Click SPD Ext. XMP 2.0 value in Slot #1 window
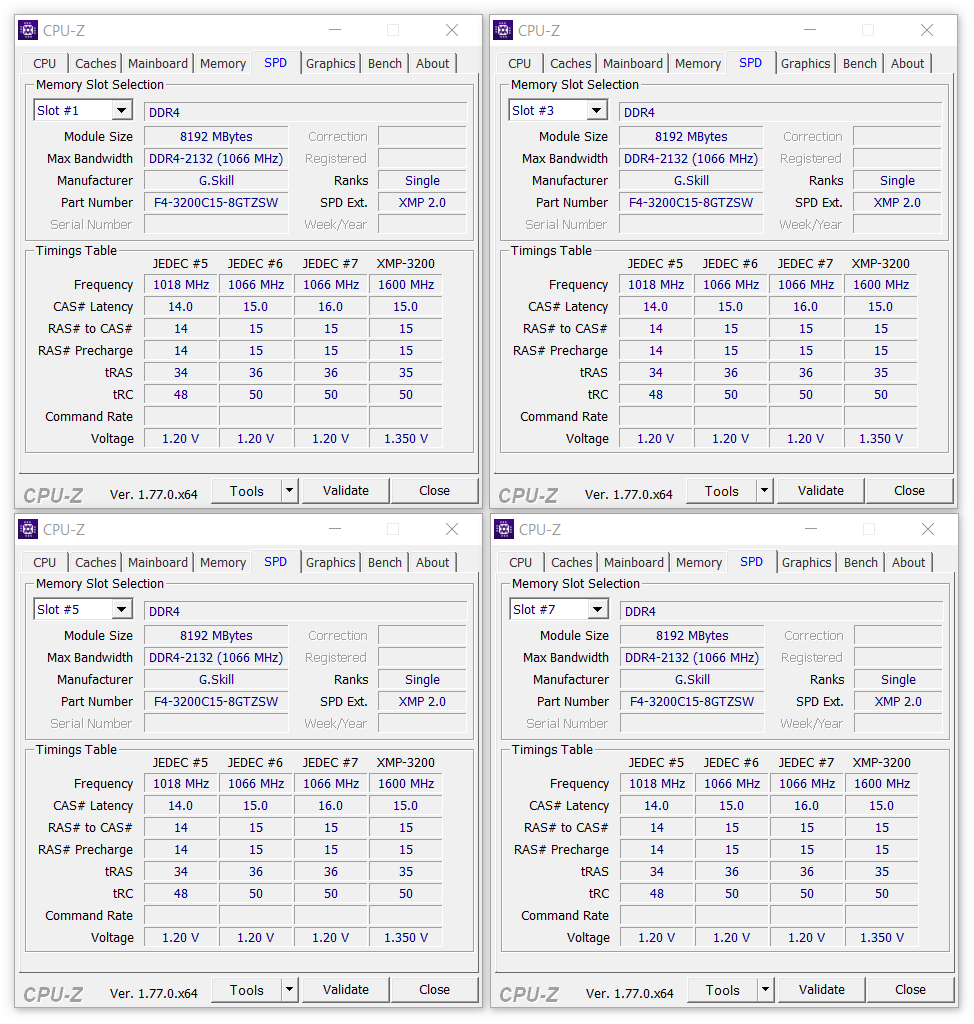 423,202
